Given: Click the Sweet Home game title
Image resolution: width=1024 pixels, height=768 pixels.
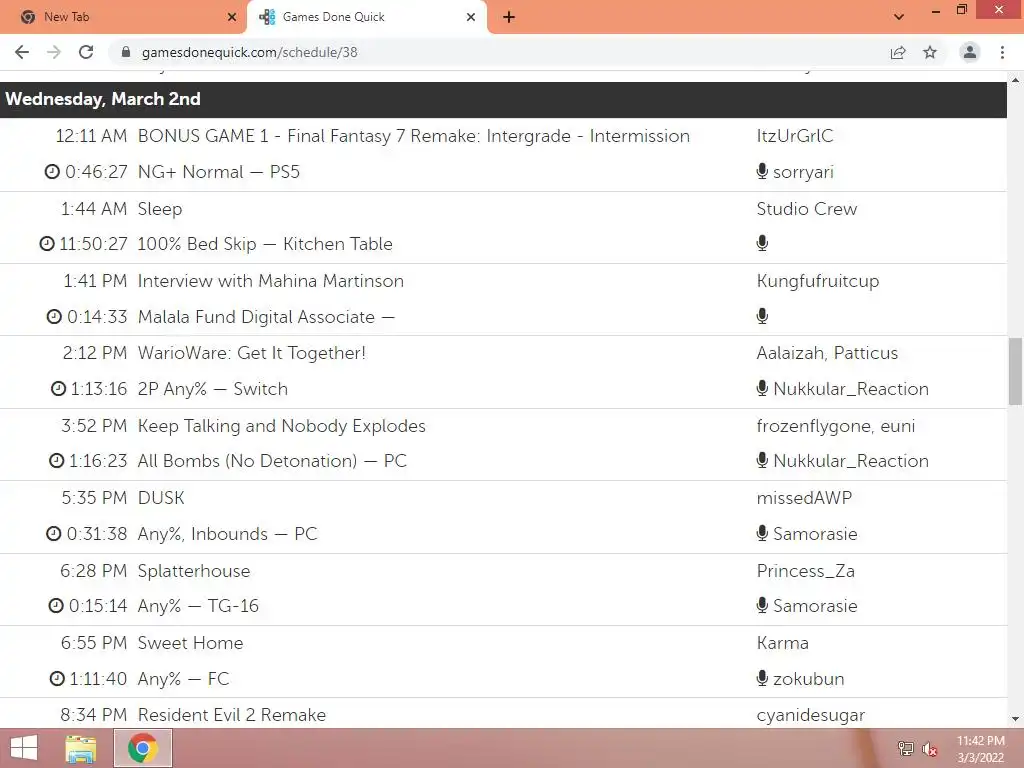Looking at the screenshot, I should (190, 643).
